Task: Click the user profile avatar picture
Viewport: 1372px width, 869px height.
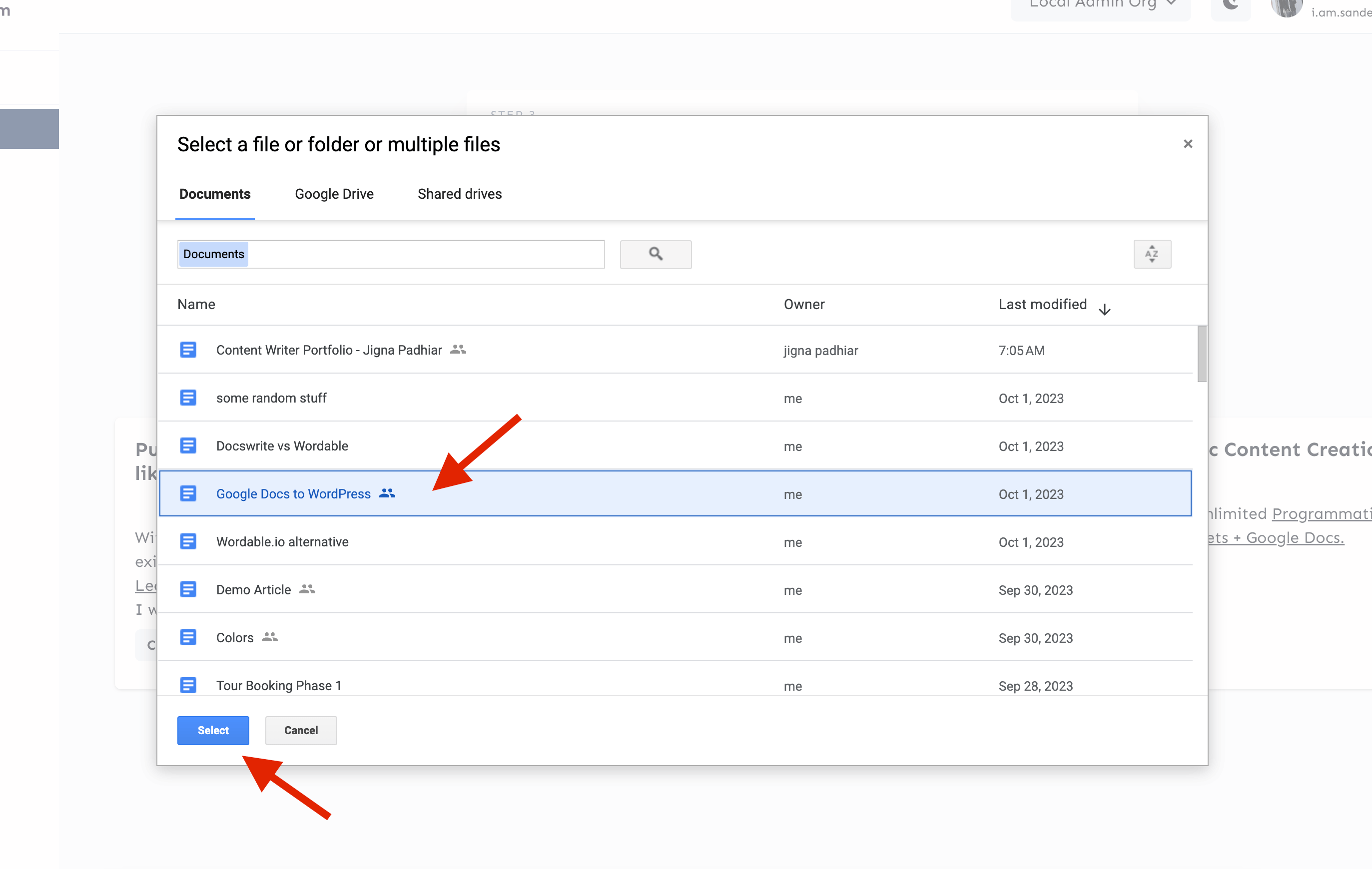Action: [1286, 8]
